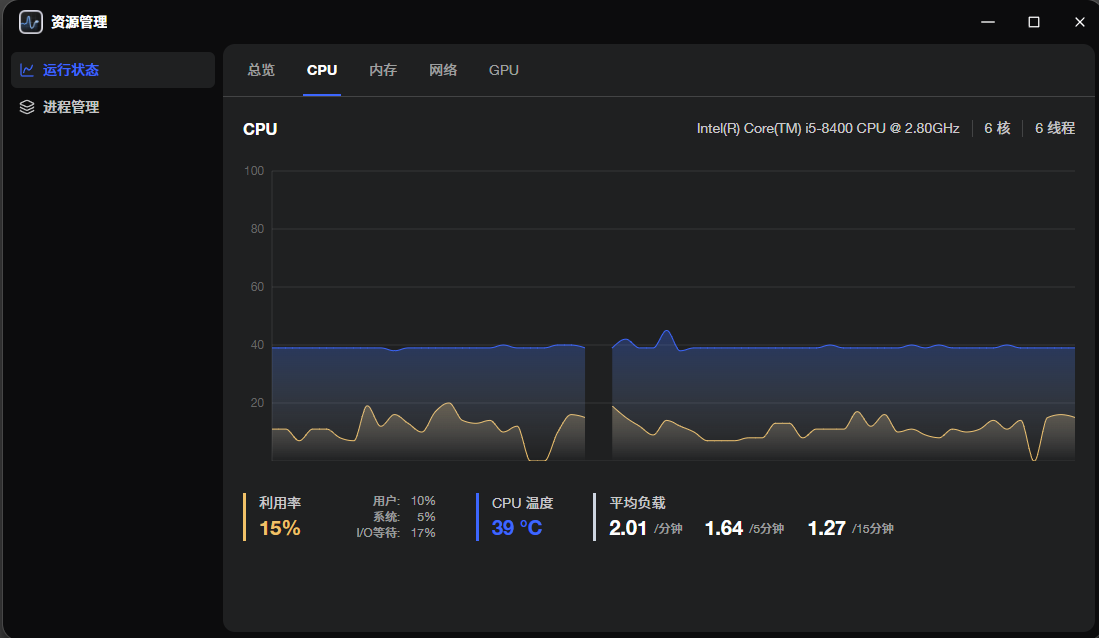The image size is (1099, 638).
Task: Click the CPU 温度 label
Action: point(522,503)
